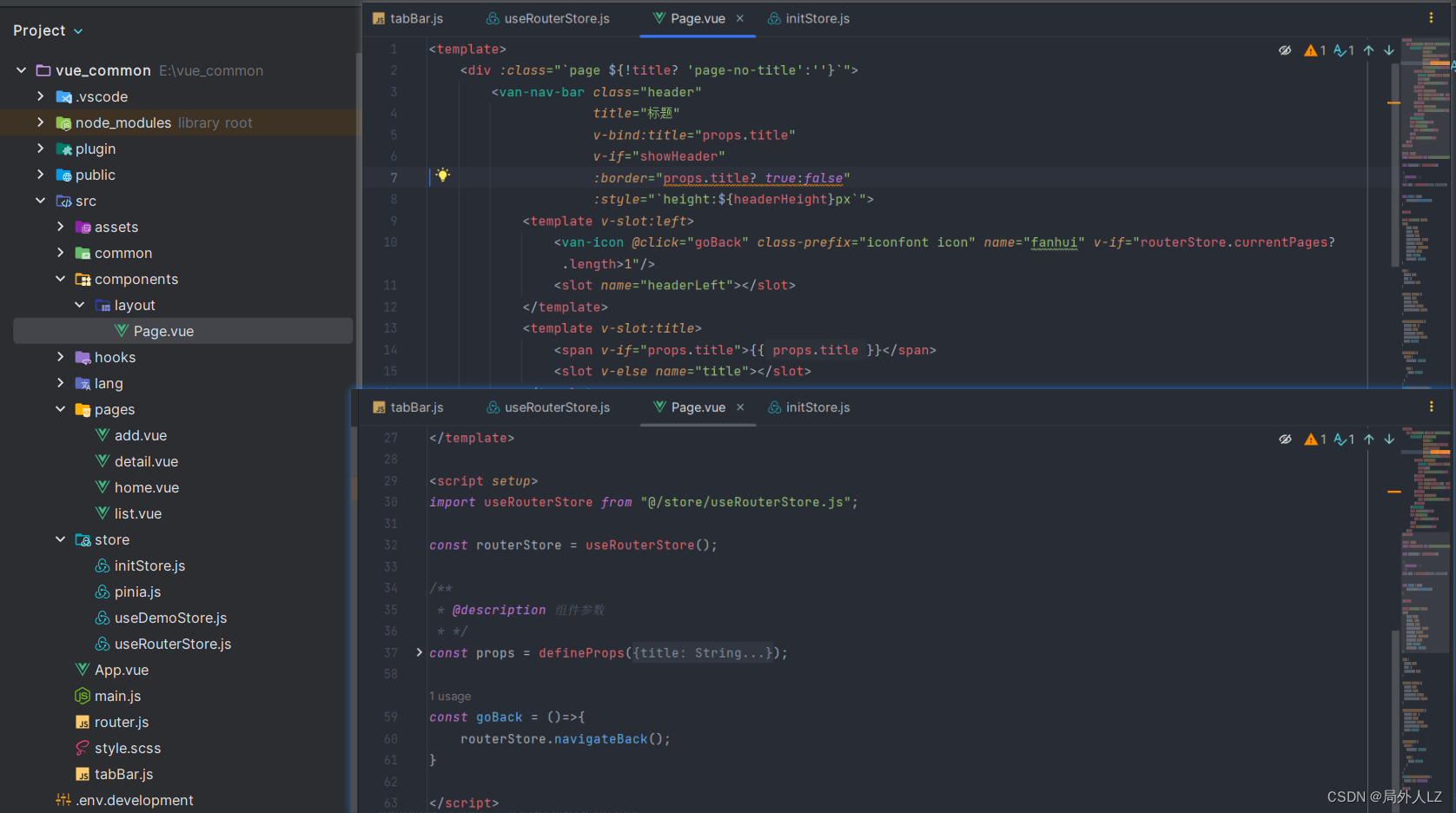
Task: Click useRouterStore import path string
Action: (745, 502)
